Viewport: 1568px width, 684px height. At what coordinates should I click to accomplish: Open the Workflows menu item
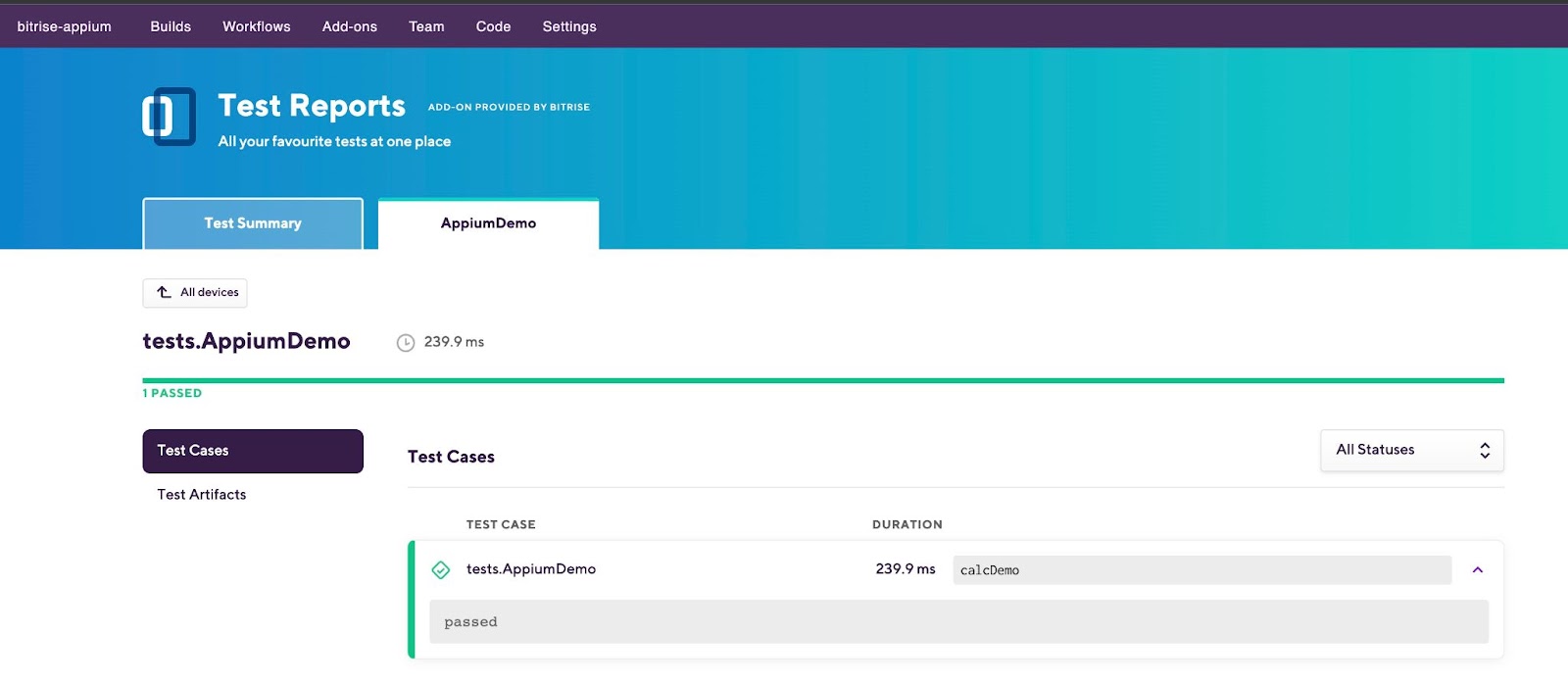coord(257,26)
